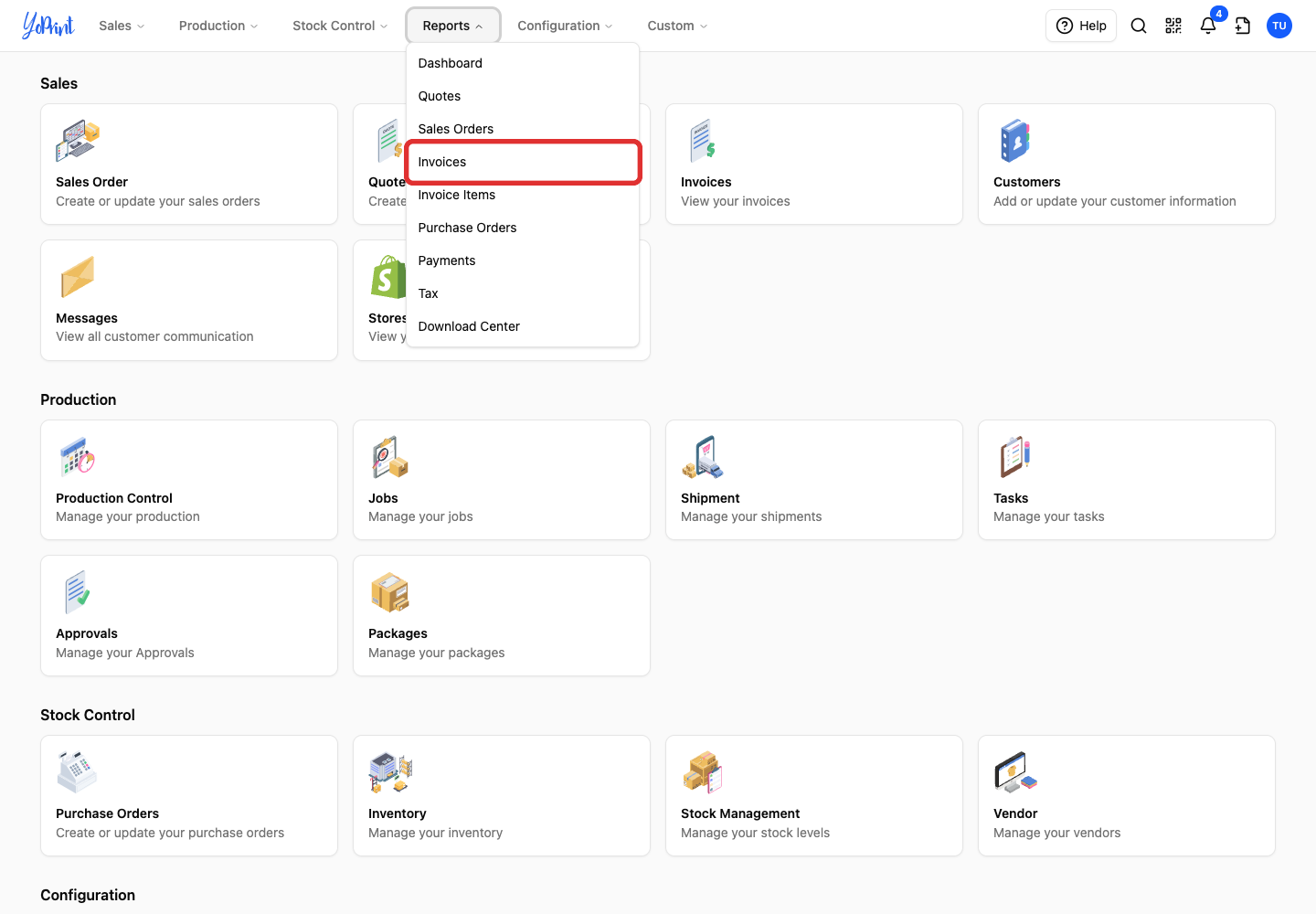Click the new document icon beside the bell
Screen dimensions: 1316x914
point(1243,26)
